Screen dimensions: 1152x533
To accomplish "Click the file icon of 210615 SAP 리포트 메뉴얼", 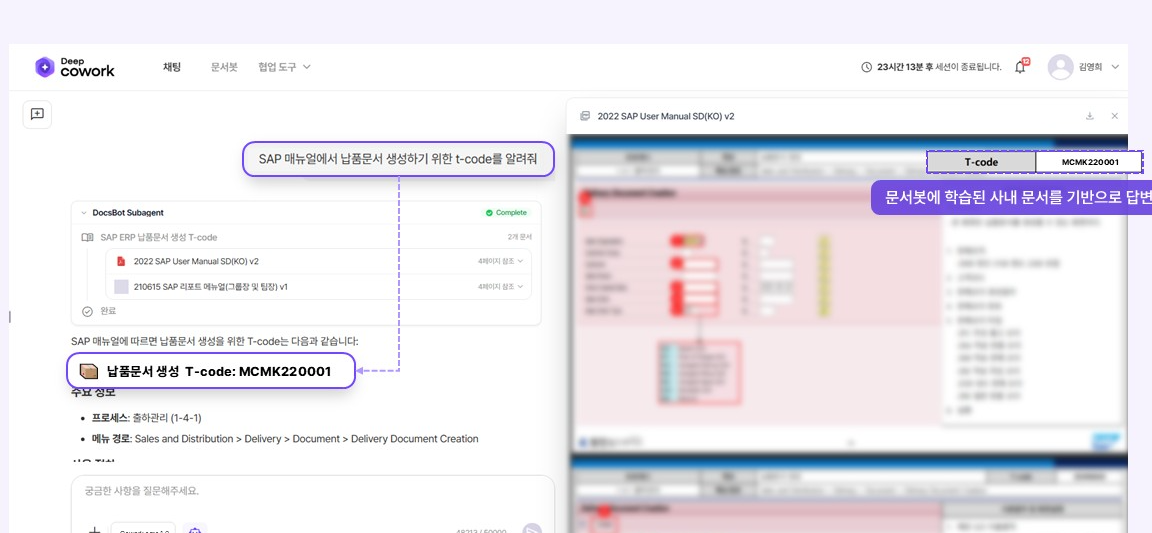I will 121,286.
